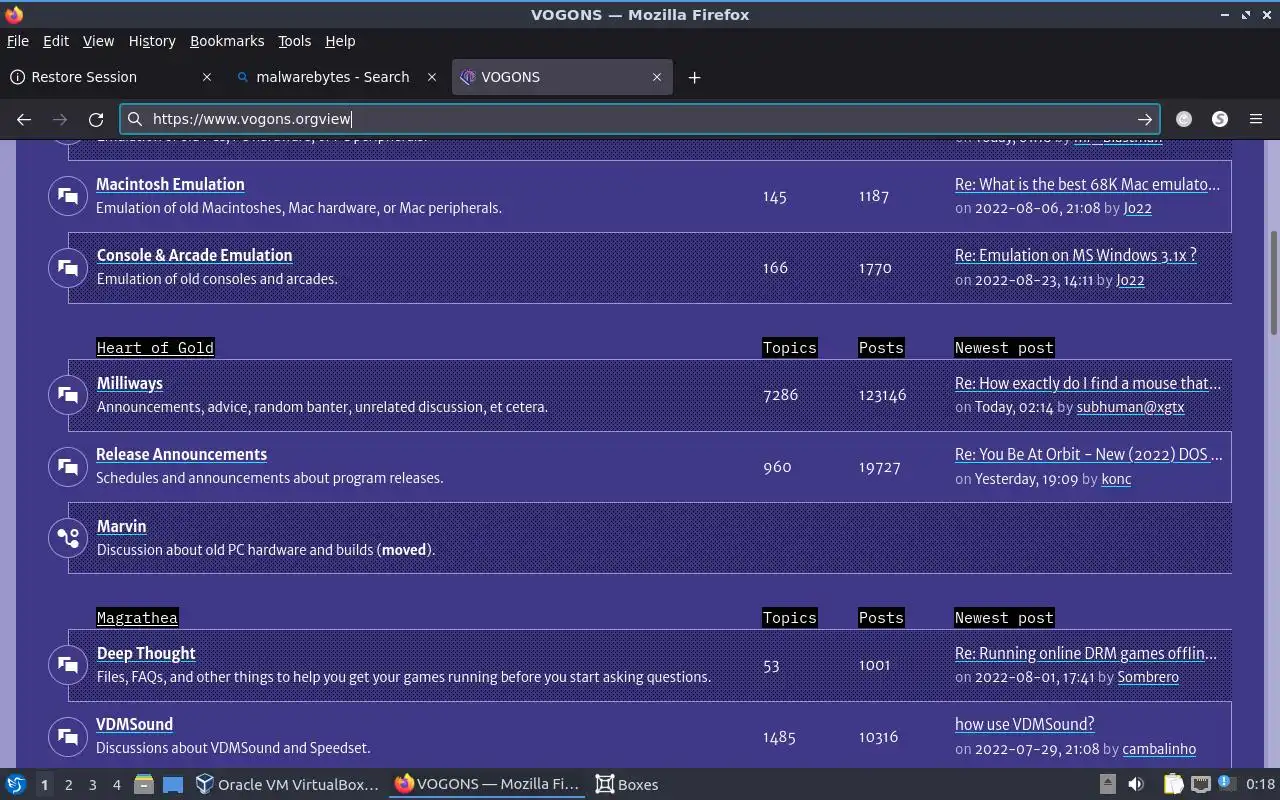Image resolution: width=1280 pixels, height=800 pixels.
Task: Click the VDMSound forum icon
Action: click(x=68, y=736)
